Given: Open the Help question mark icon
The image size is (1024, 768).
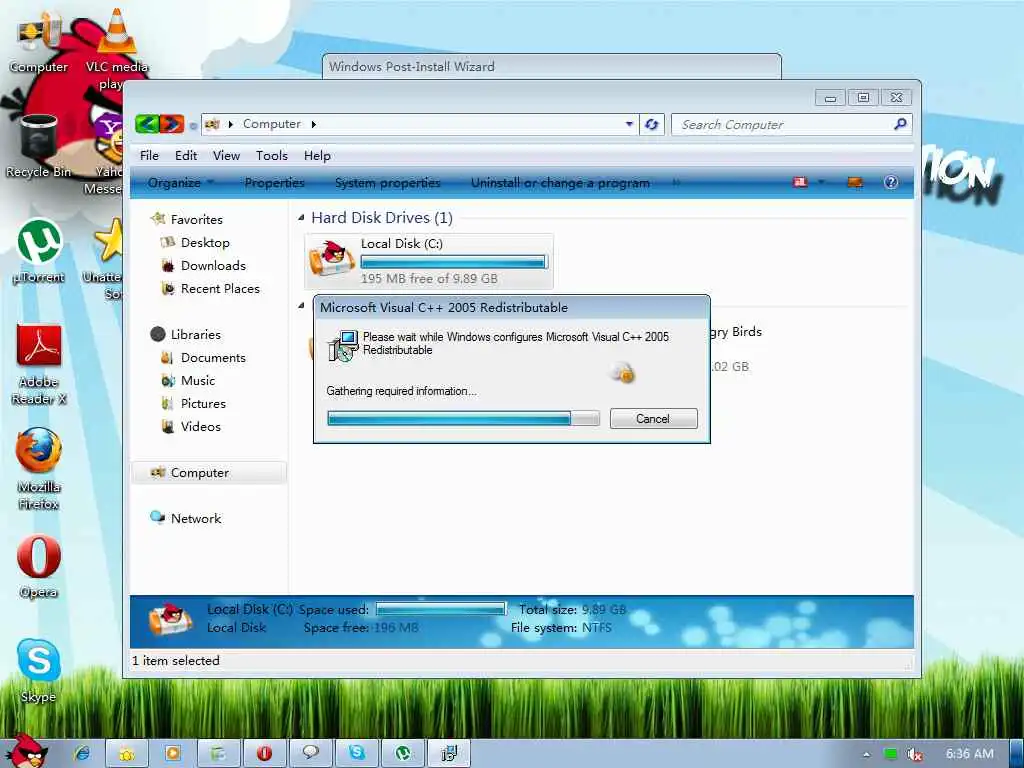Looking at the screenshot, I should (x=891, y=182).
